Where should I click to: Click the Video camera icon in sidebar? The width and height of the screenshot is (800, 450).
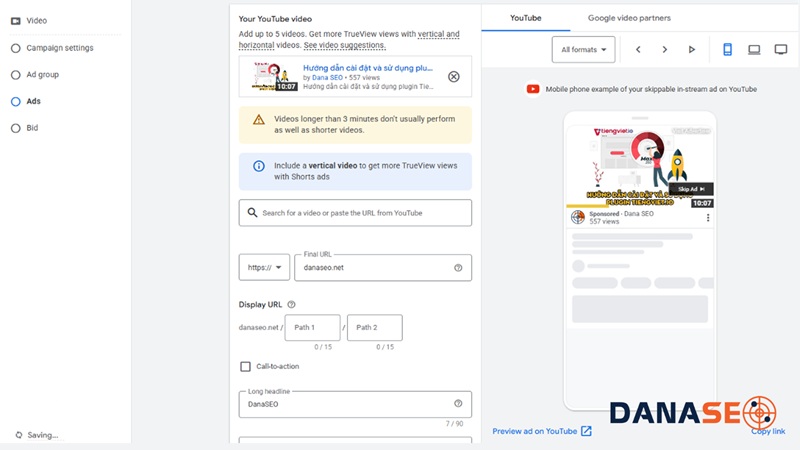[16, 21]
